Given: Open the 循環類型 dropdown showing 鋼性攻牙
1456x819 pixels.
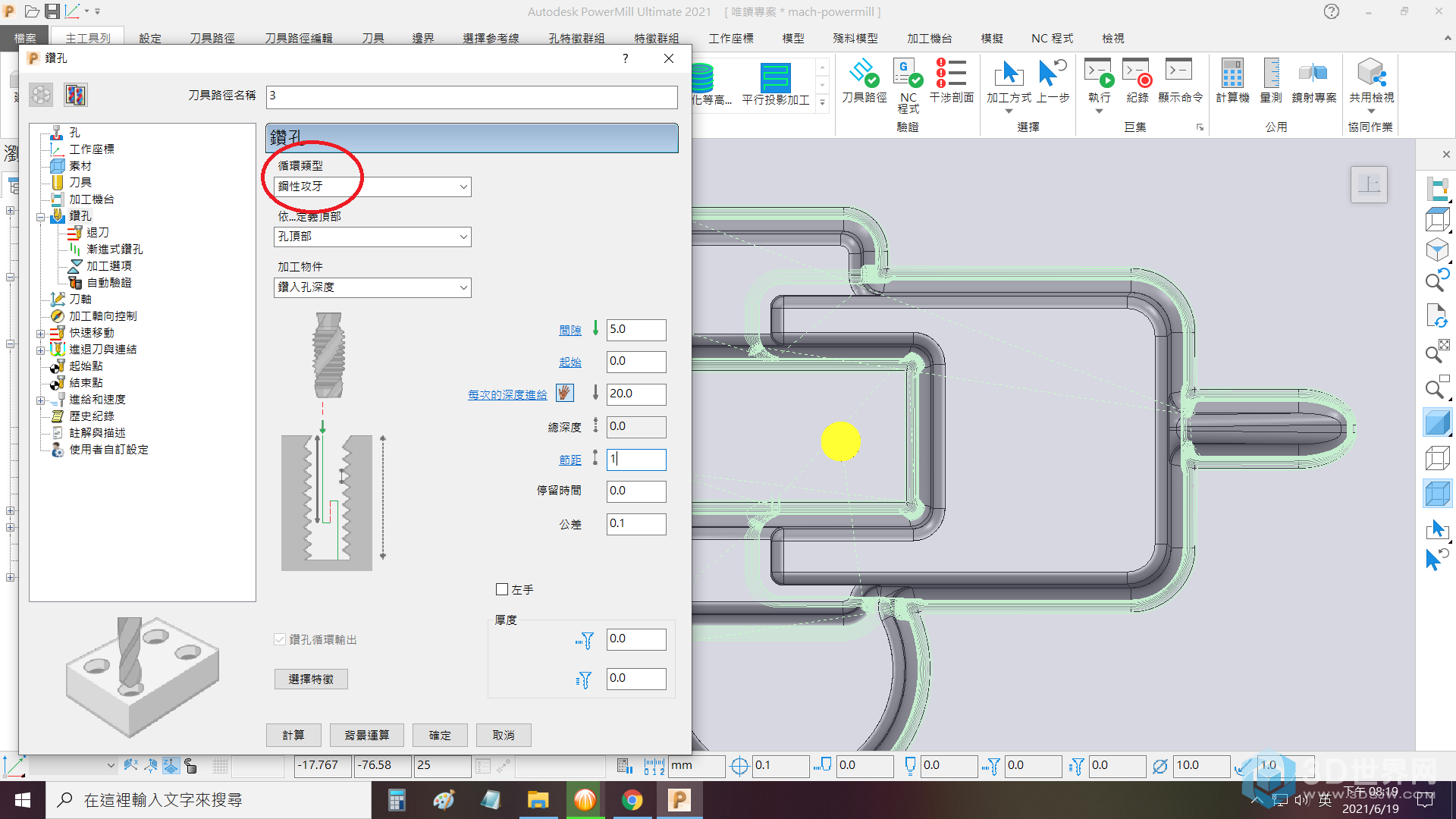Looking at the screenshot, I should 372,187.
